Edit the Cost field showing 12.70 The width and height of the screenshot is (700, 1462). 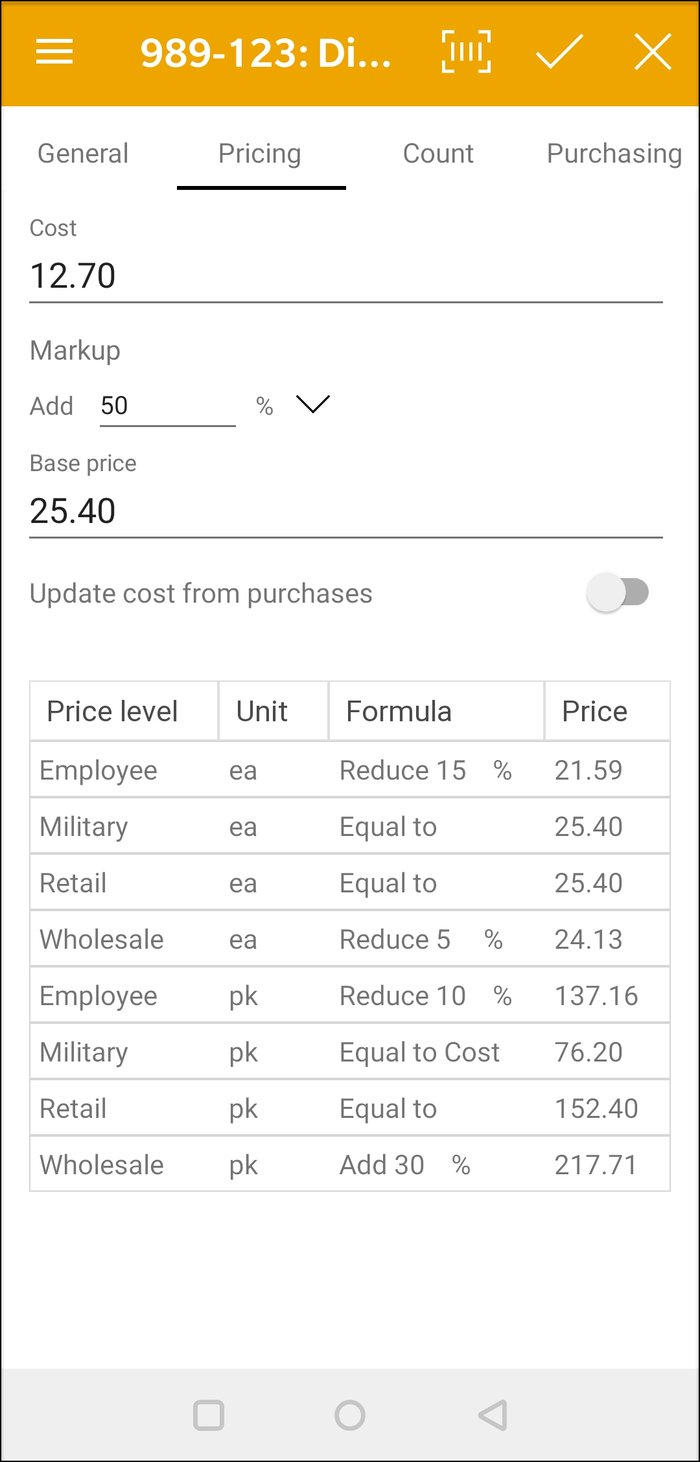tap(346, 275)
